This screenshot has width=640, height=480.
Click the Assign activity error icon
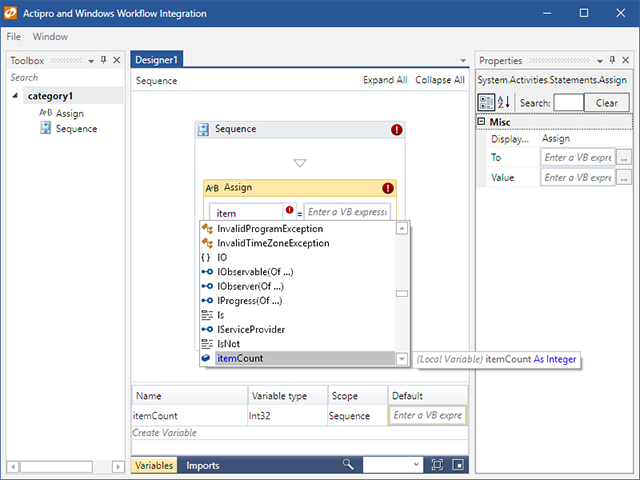[x=387, y=188]
